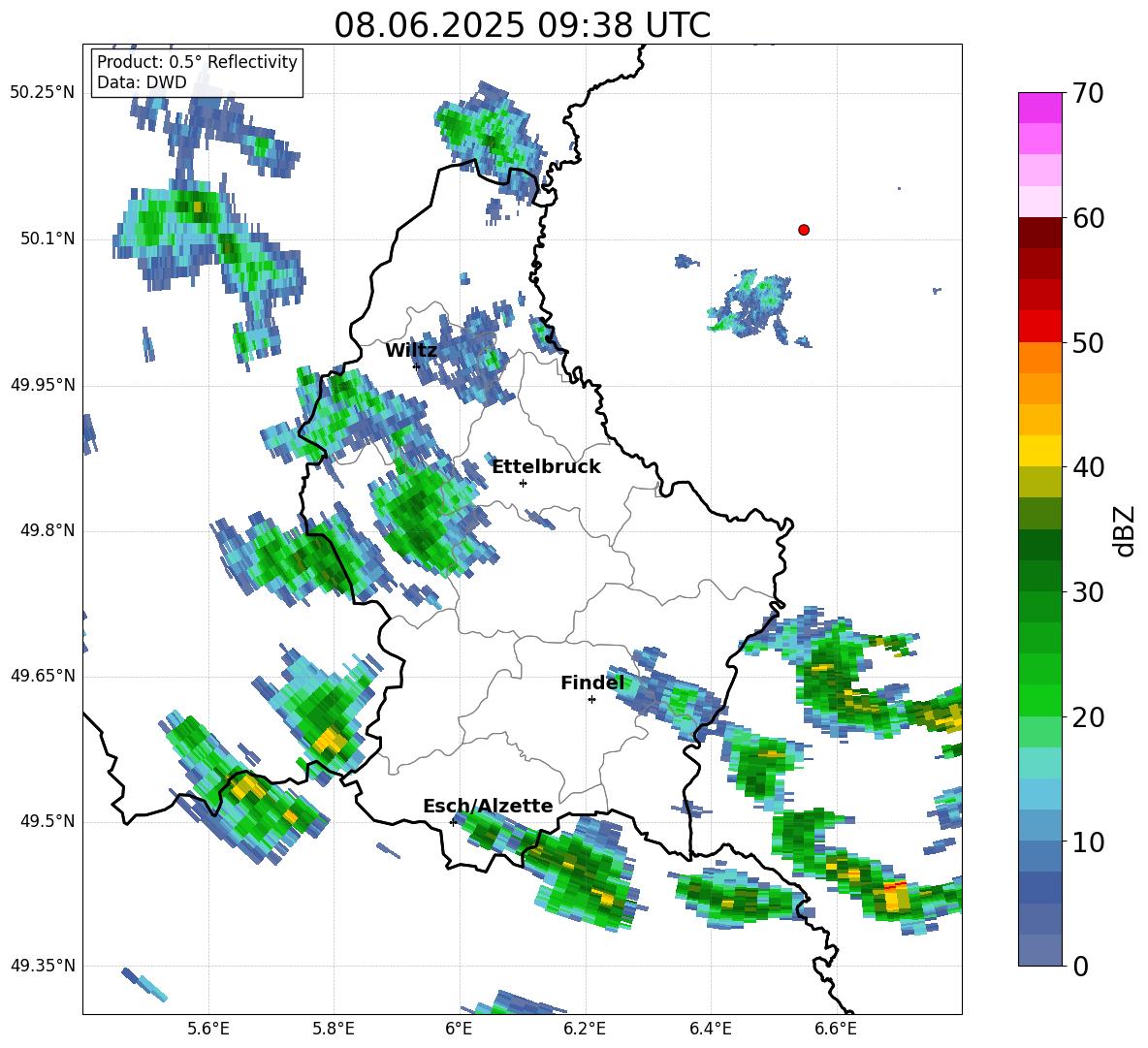The image size is (1148, 1048).
Task: Select the Esch/Alzette city label
Action: coord(488,807)
